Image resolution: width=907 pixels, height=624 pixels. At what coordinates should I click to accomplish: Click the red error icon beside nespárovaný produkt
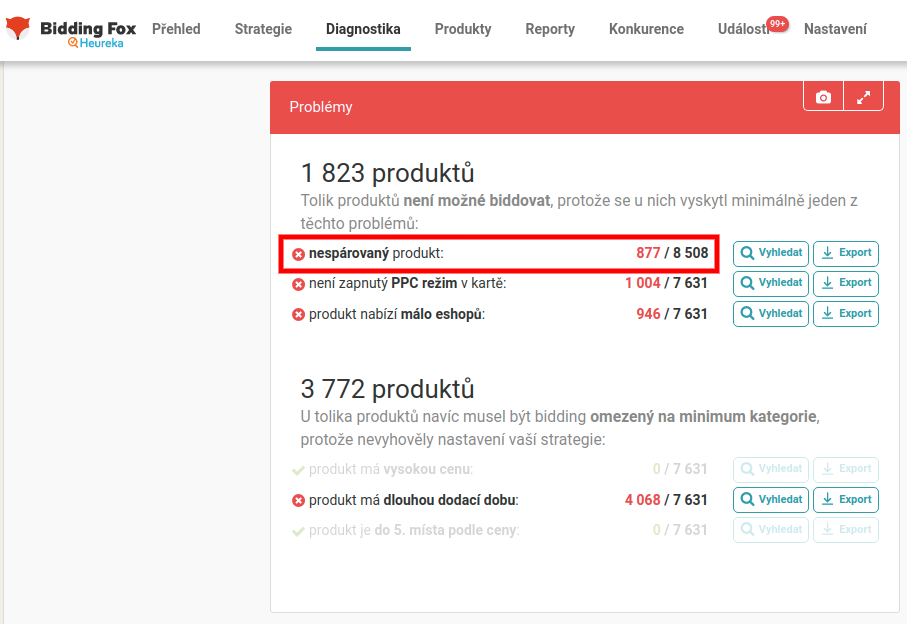(298, 254)
